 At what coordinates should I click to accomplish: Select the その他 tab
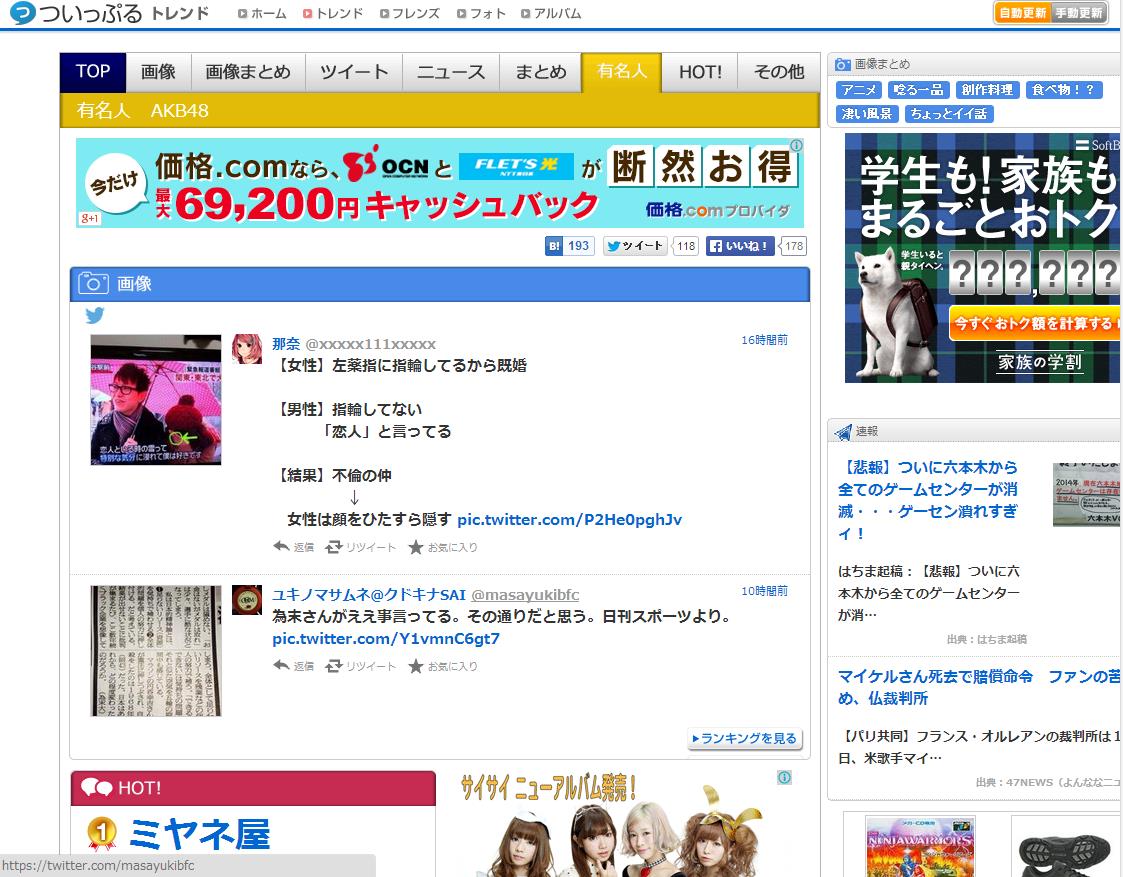779,72
